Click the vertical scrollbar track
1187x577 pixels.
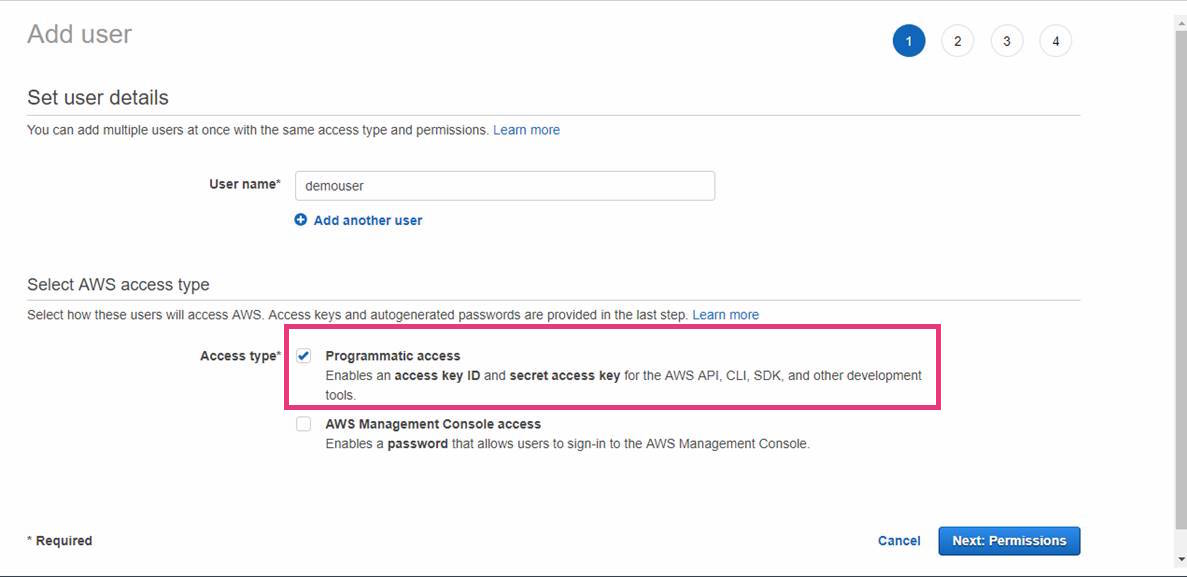coord(1180,300)
